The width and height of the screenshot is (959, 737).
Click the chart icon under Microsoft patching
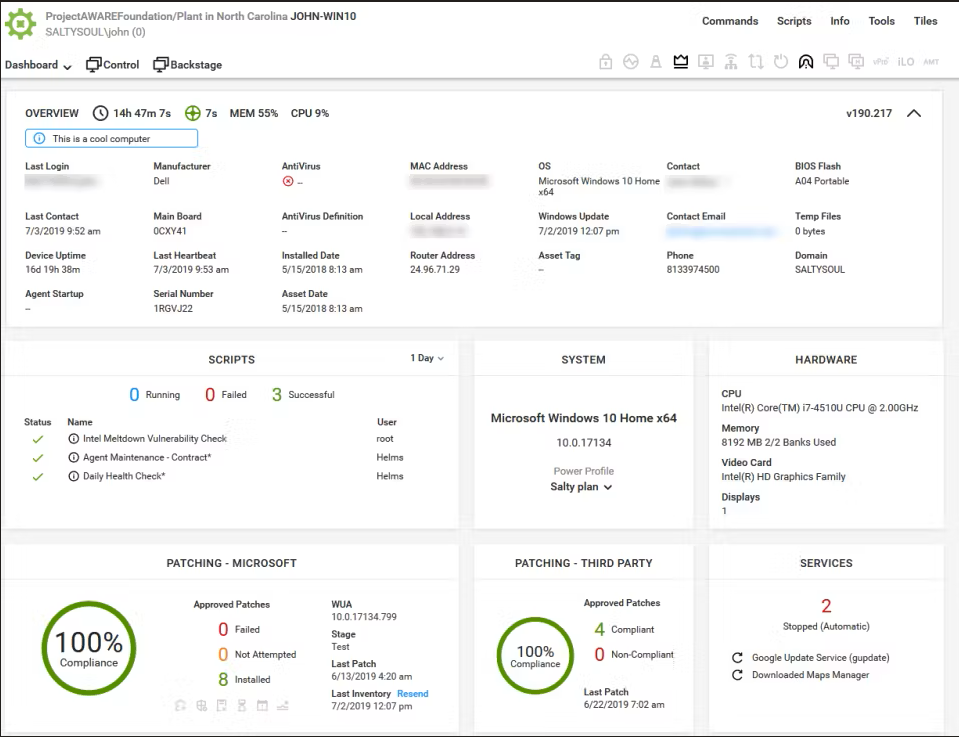tap(283, 706)
